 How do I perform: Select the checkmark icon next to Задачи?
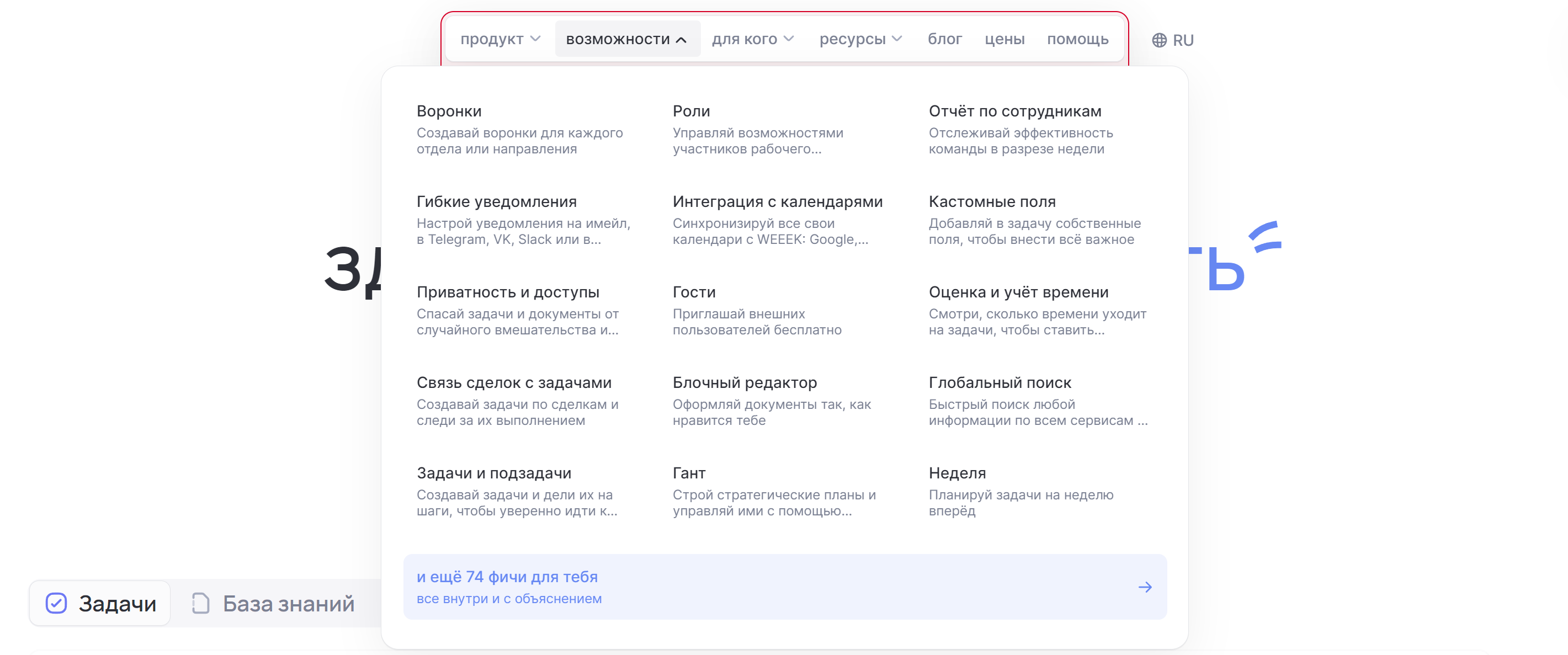pyautogui.click(x=57, y=603)
